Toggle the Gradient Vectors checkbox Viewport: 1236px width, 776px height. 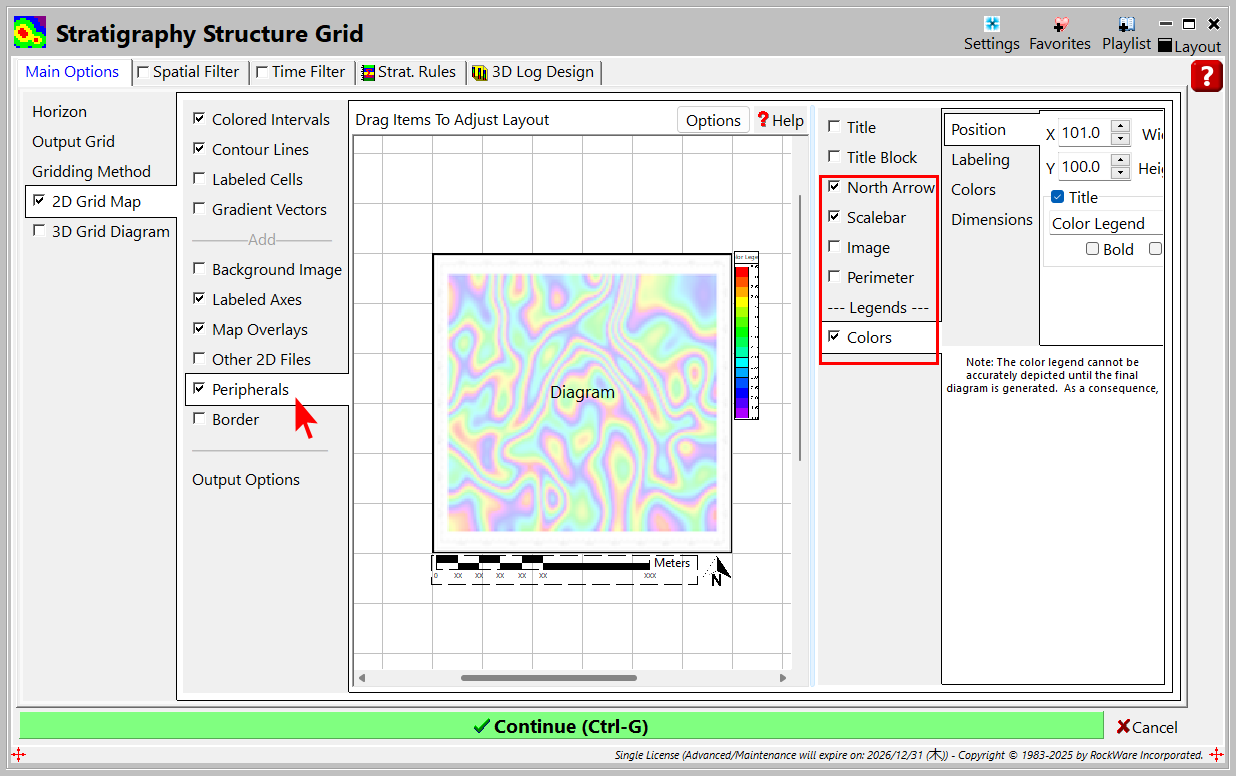[x=200, y=209]
